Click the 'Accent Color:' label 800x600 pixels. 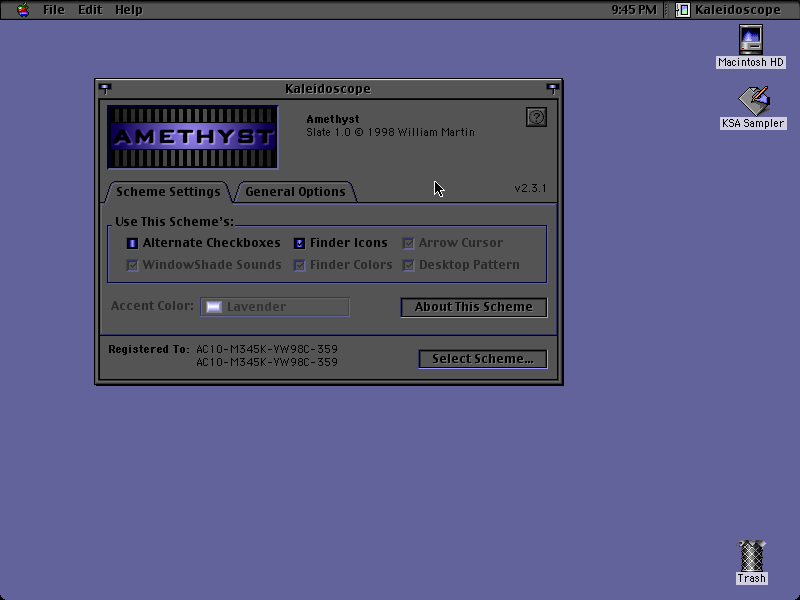(152, 306)
